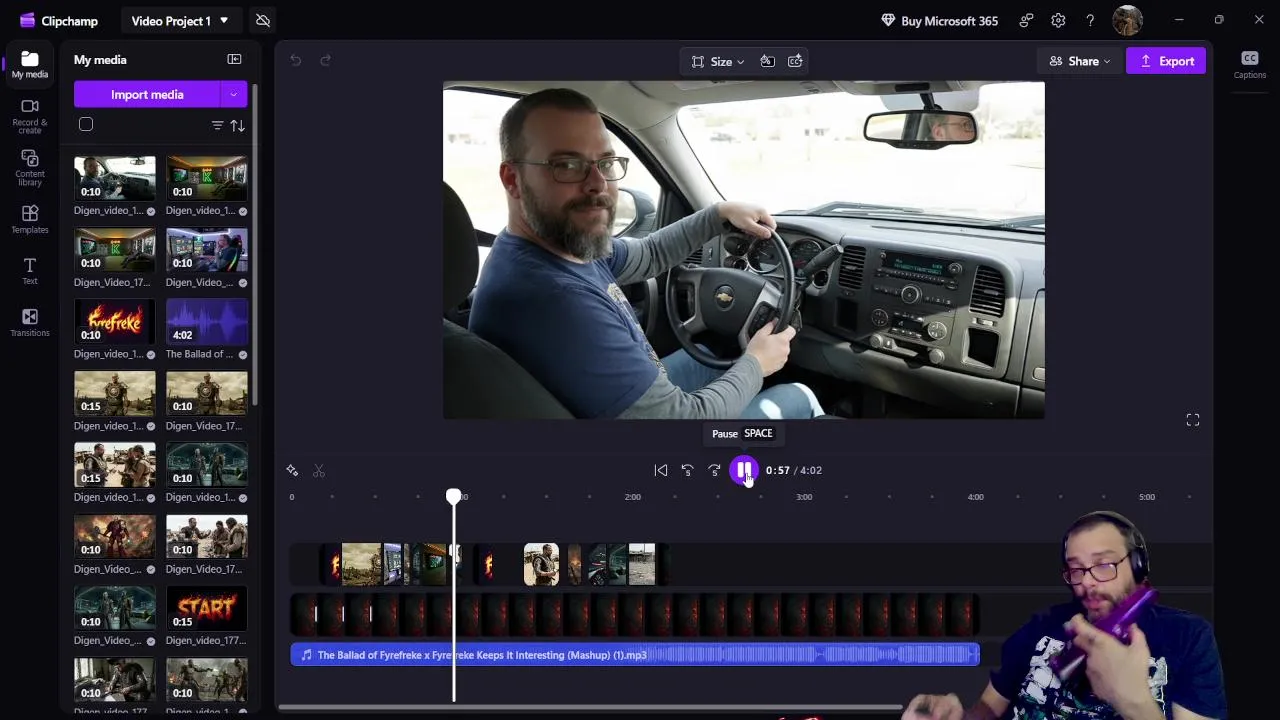The width and height of the screenshot is (1280, 720).
Task: Click the media panel vertical scrollbar
Action: click(254, 245)
